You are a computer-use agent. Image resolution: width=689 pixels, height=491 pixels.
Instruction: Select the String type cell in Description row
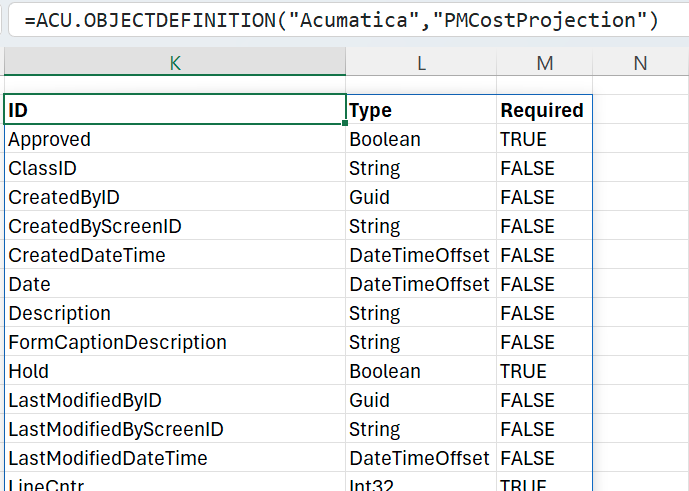tap(421, 313)
